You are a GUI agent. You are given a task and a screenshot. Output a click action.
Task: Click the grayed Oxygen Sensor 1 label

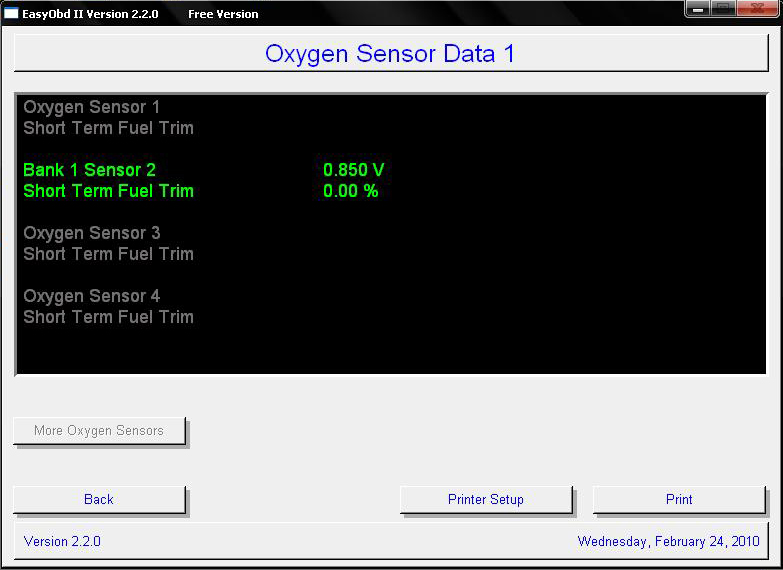click(x=91, y=107)
